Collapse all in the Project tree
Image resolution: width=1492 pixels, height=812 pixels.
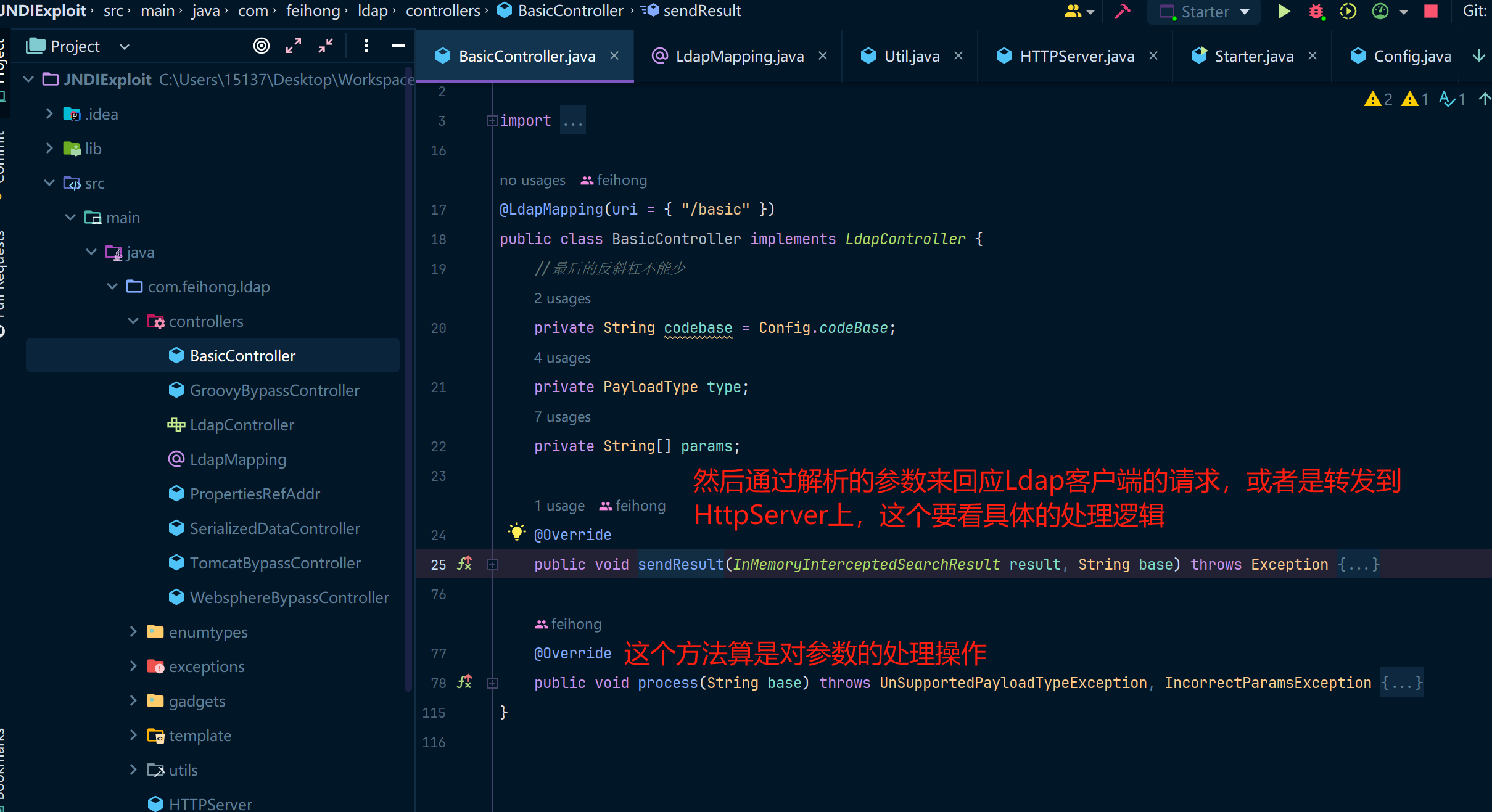click(326, 46)
